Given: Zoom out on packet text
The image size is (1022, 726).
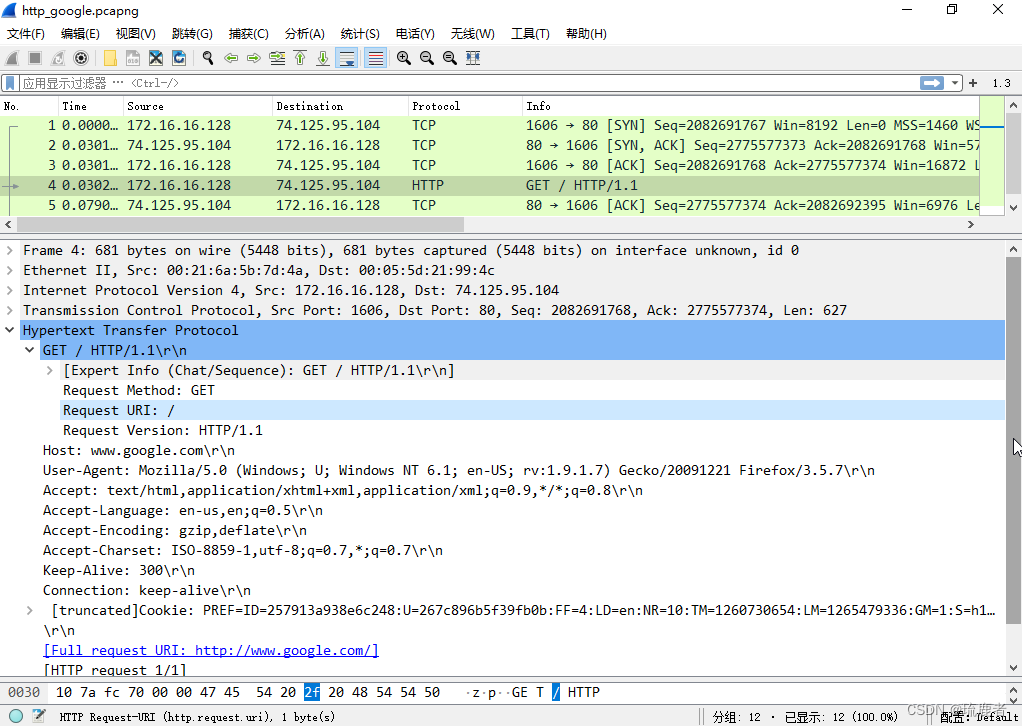Looking at the screenshot, I should pos(427,58).
